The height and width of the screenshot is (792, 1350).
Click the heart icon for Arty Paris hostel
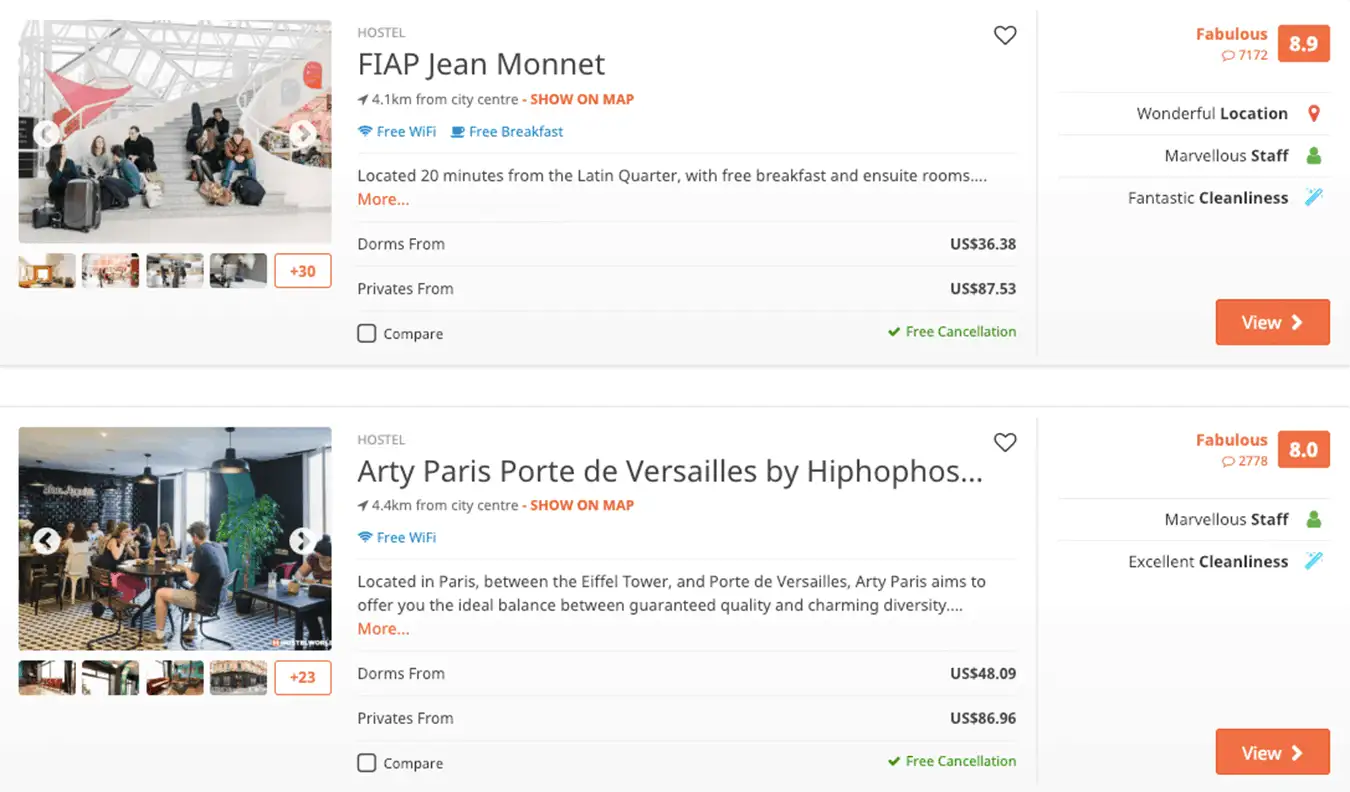point(1005,442)
